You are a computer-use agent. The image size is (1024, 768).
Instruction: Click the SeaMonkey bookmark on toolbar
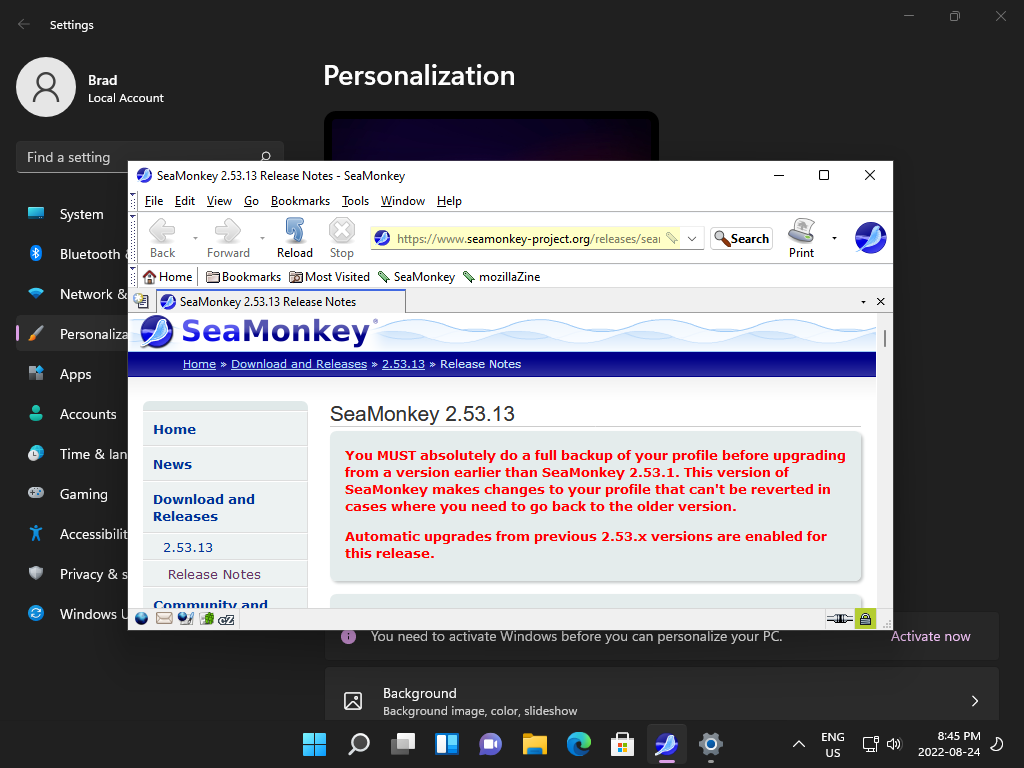coord(417,277)
